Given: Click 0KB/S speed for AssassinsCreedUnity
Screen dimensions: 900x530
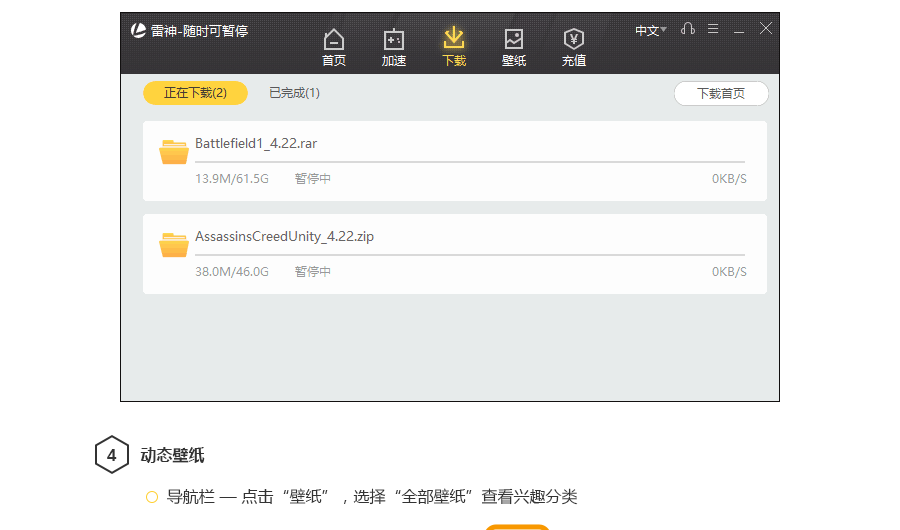Looking at the screenshot, I should pyautogui.click(x=729, y=272).
